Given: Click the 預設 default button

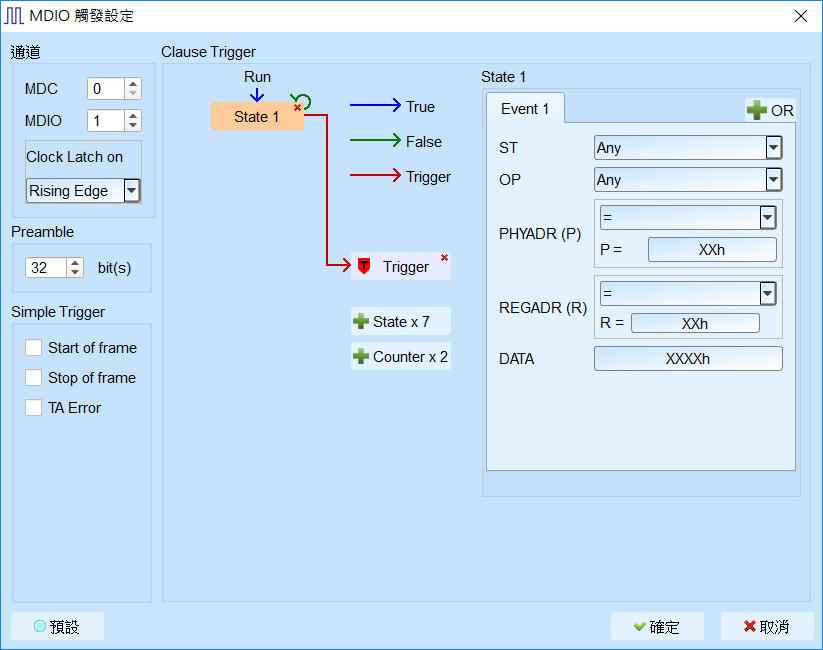Looking at the screenshot, I should click(x=57, y=626).
